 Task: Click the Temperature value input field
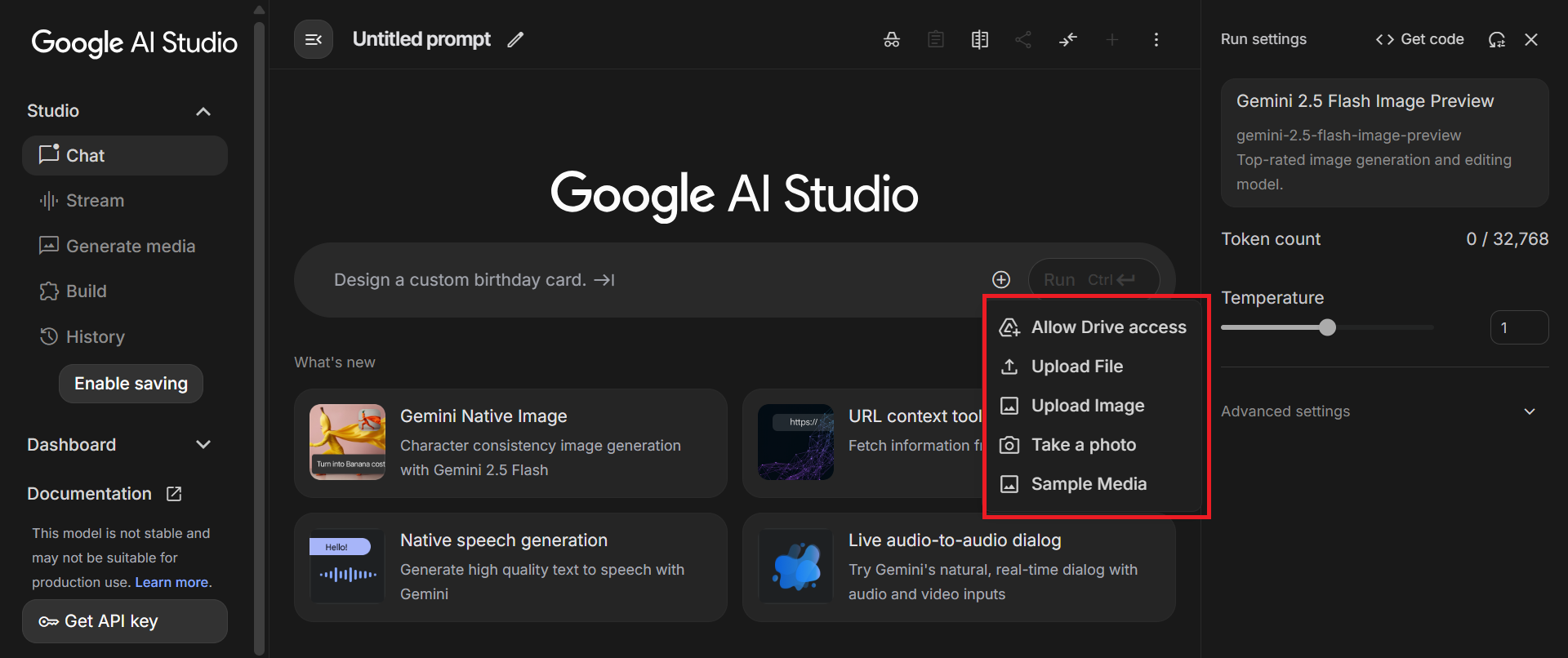(1519, 327)
